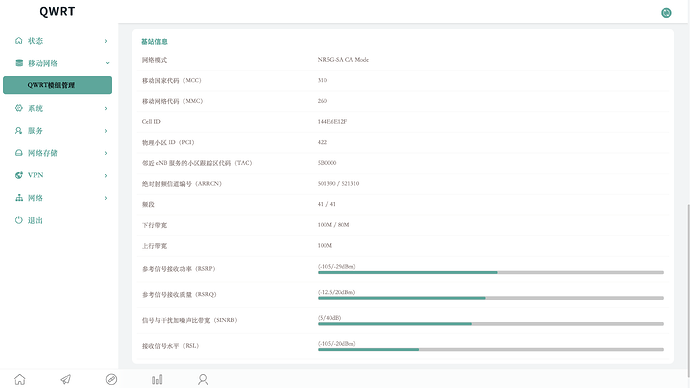The width and height of the screenshot is (690, 388).
Task: Click the gear icon beside 系统
Action: pyautogui.click(x=18, y=108)
